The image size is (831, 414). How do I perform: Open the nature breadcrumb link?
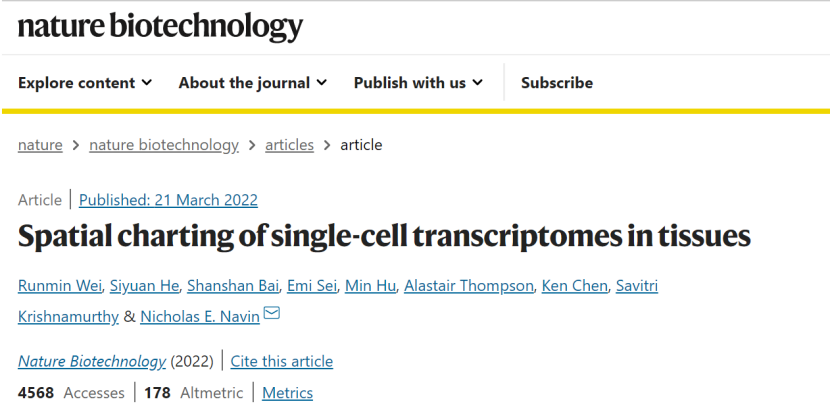click(x=40, y=145)
